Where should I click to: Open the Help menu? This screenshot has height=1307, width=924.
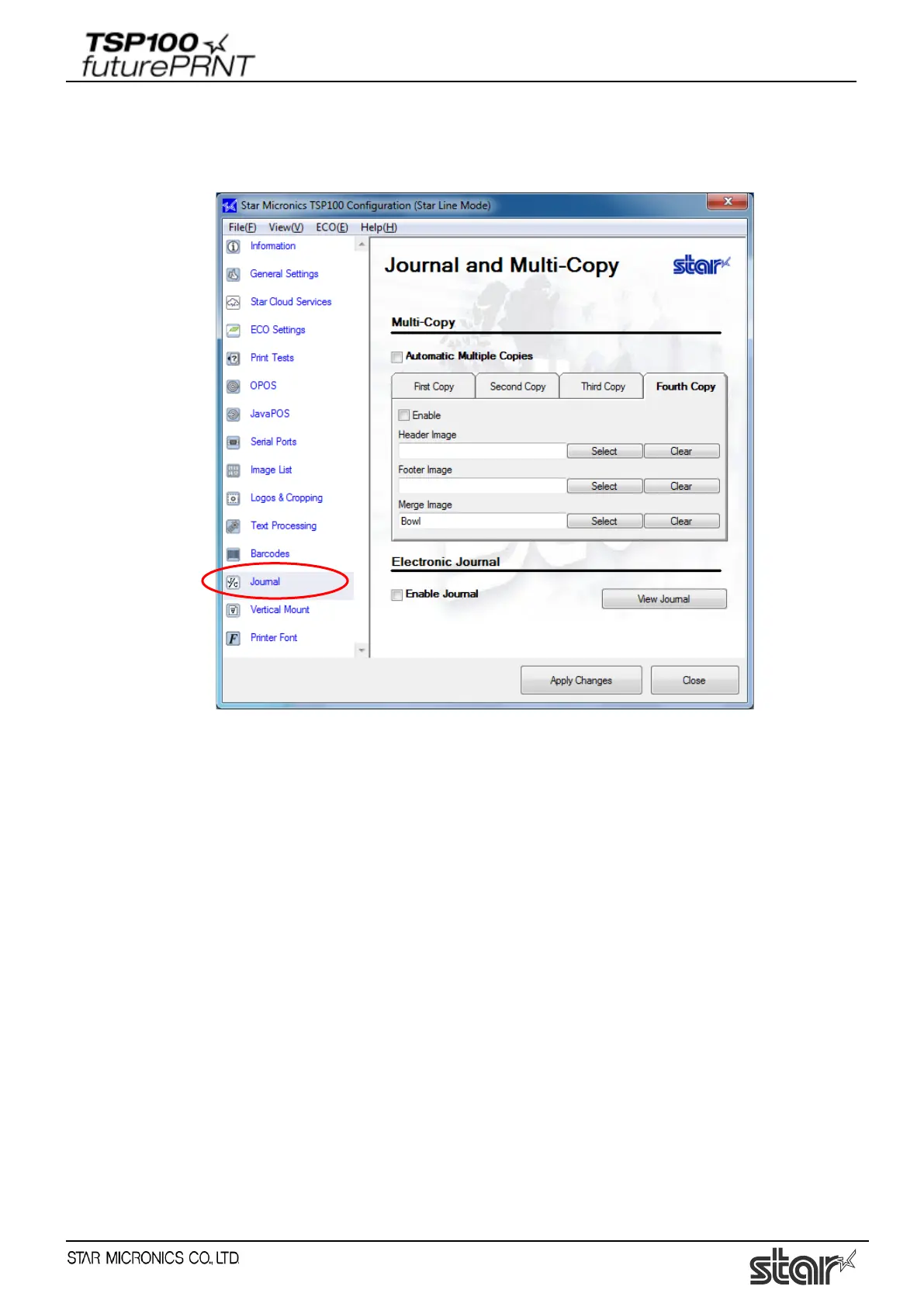[379, 227]
